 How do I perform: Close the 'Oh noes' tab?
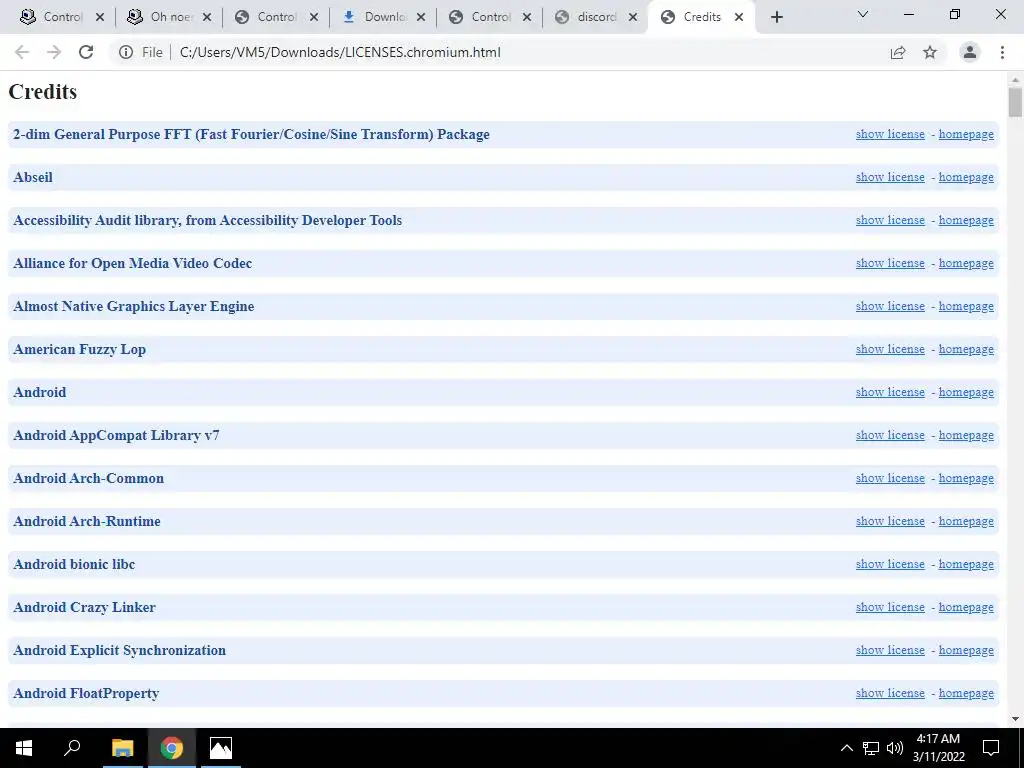pos(207,17)
